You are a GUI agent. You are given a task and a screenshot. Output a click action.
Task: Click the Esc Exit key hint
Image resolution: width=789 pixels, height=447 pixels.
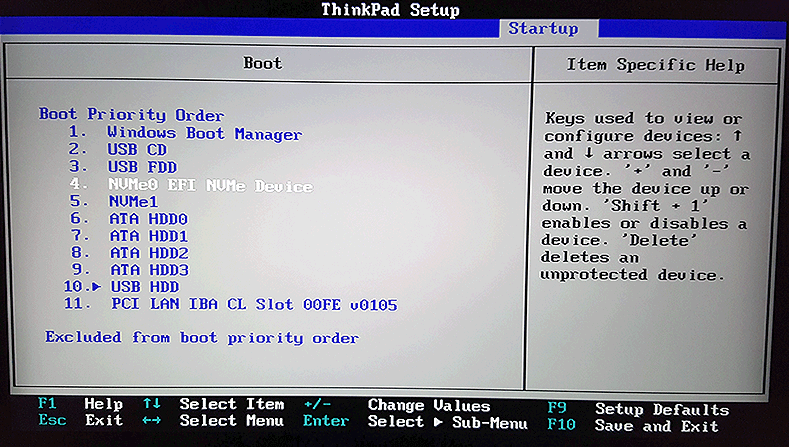(81, 420)
